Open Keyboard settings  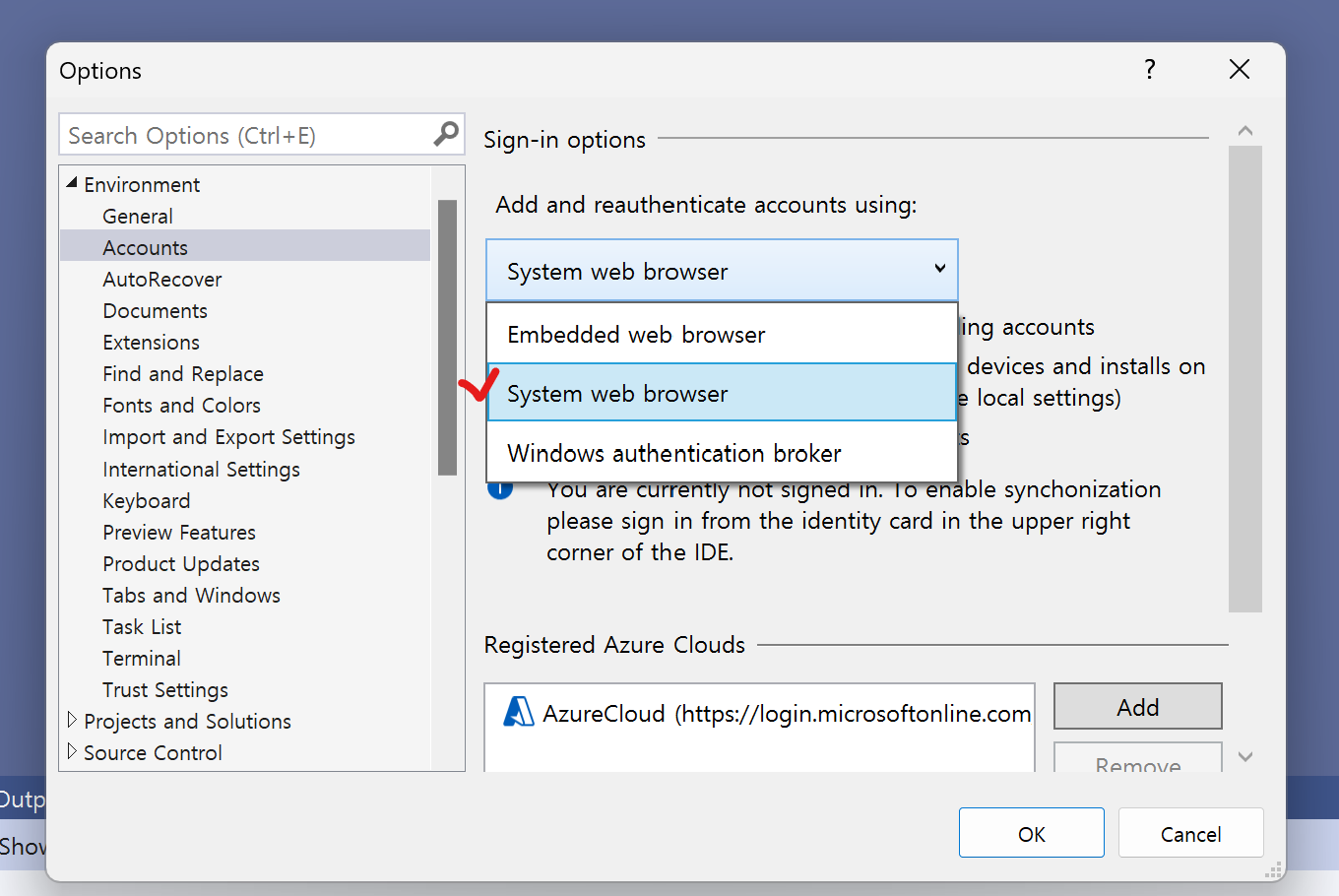147,500
